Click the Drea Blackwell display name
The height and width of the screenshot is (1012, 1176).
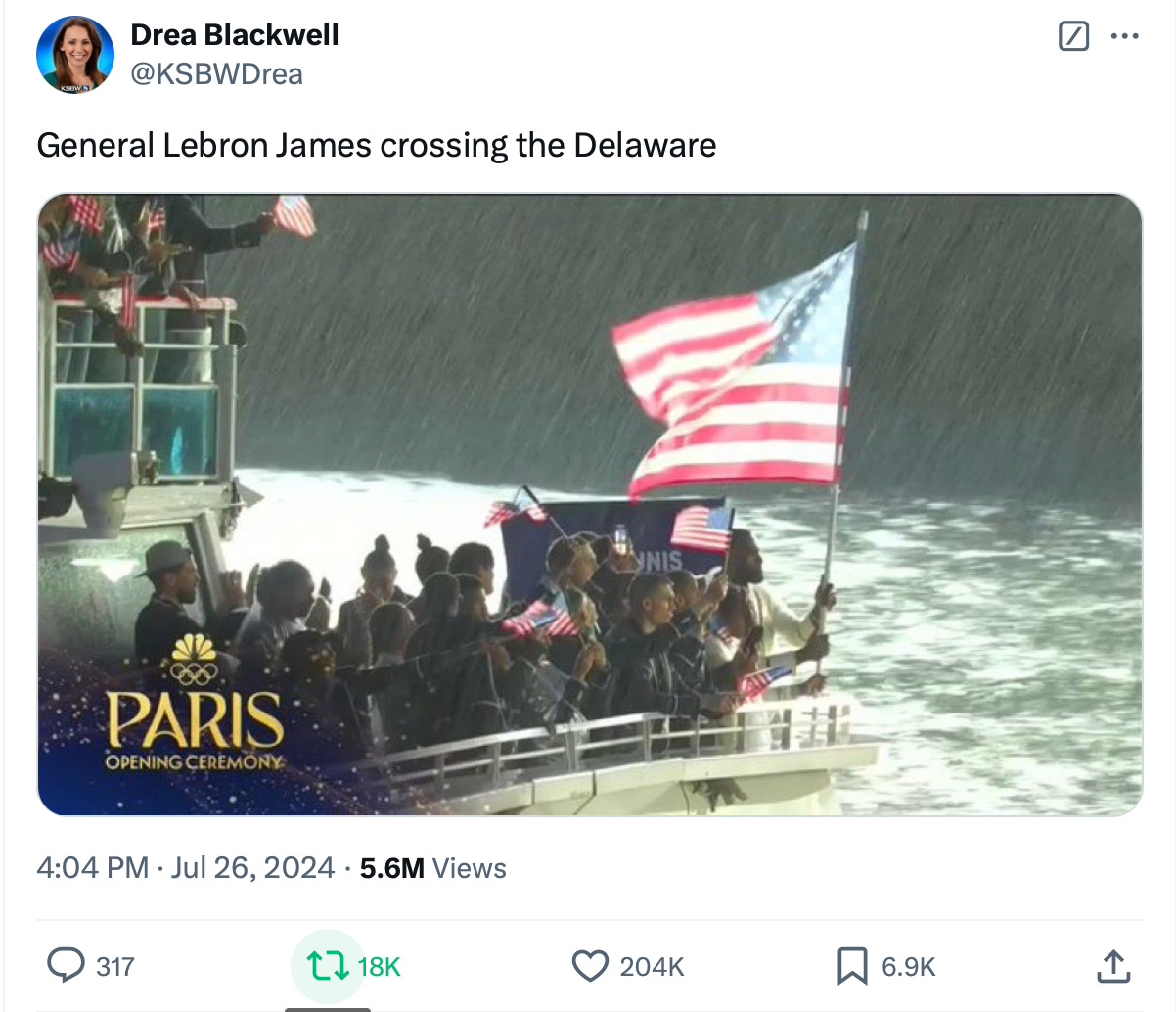click(x=235, y=34)
